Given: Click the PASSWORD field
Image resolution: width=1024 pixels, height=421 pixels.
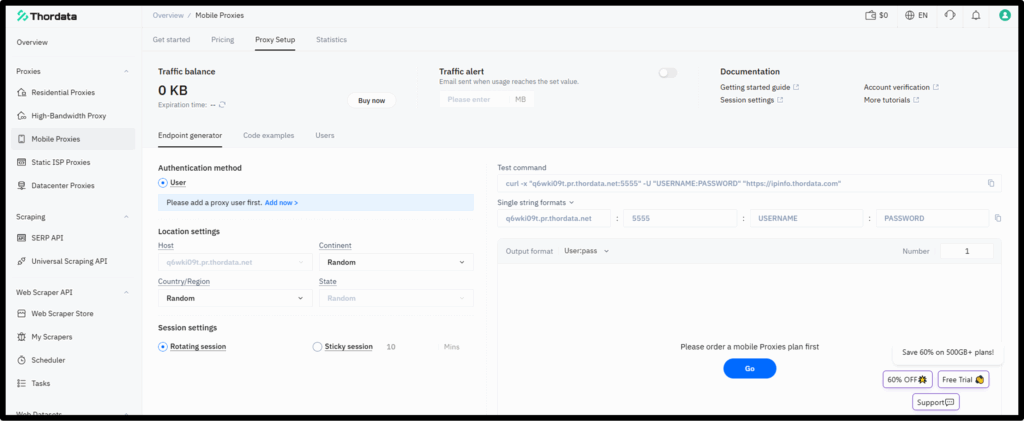Looking at the screenshot, I should [932, 218].
